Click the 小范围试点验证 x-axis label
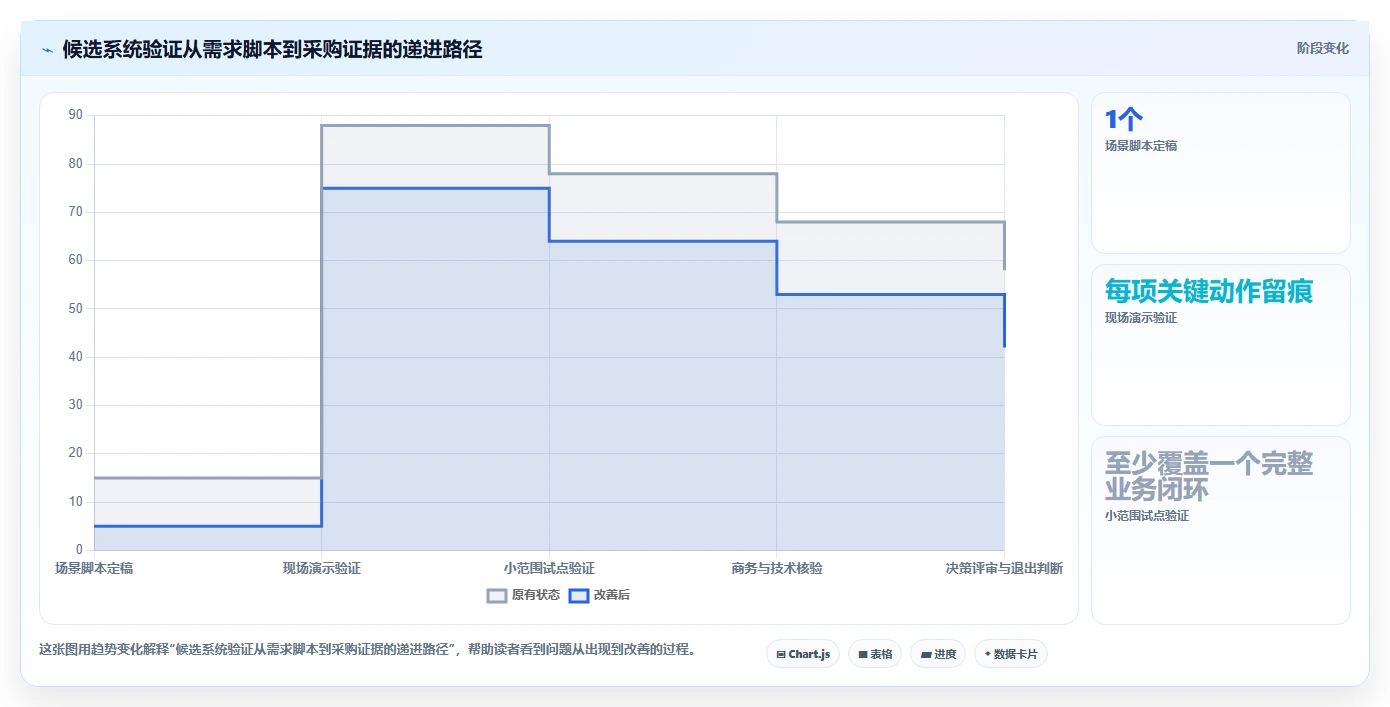Image resolution: width=1390 pixels, height=707 pixels. [549, 568]
